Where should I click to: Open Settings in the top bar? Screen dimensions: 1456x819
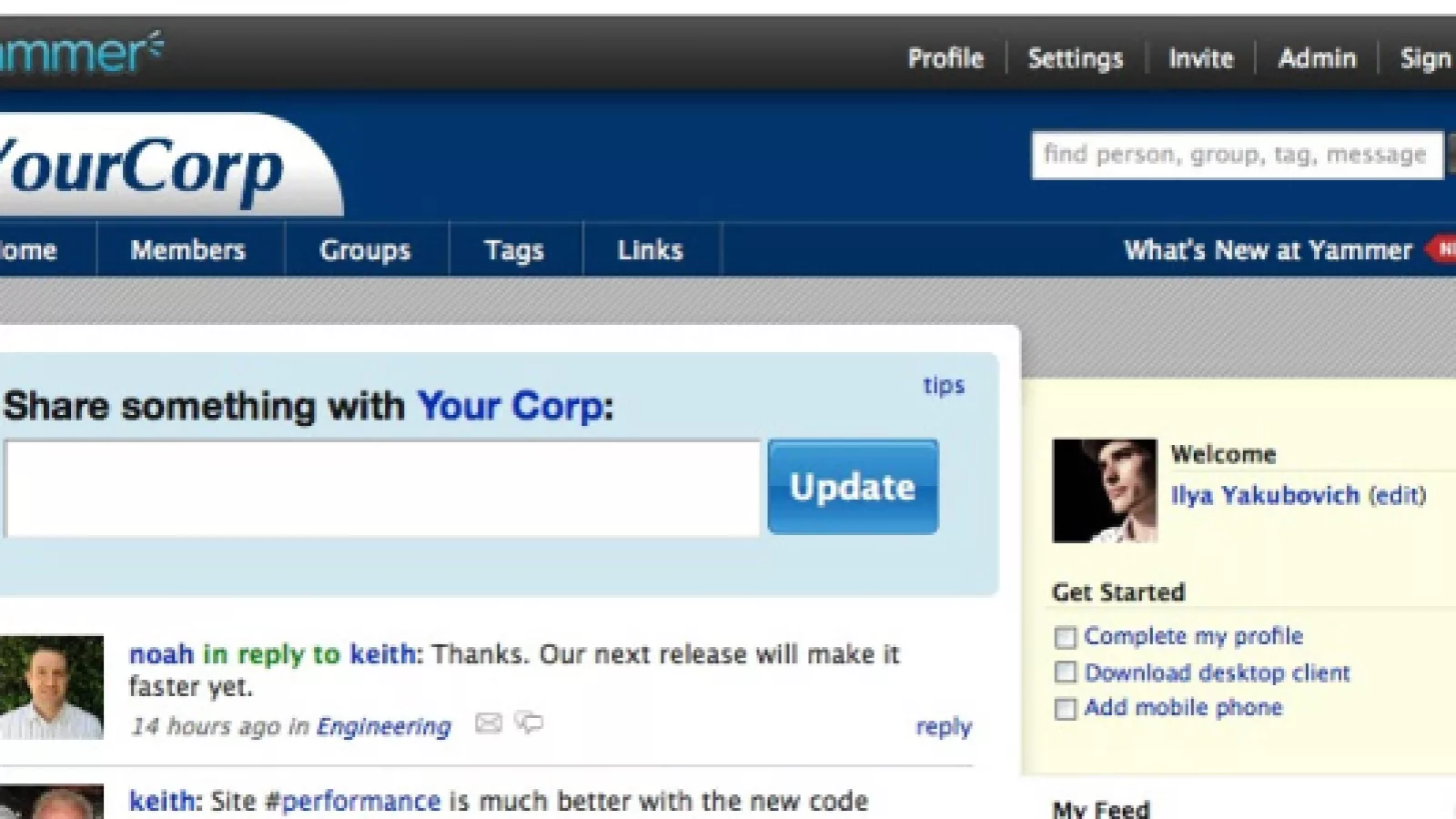(x=1076, y=59)
